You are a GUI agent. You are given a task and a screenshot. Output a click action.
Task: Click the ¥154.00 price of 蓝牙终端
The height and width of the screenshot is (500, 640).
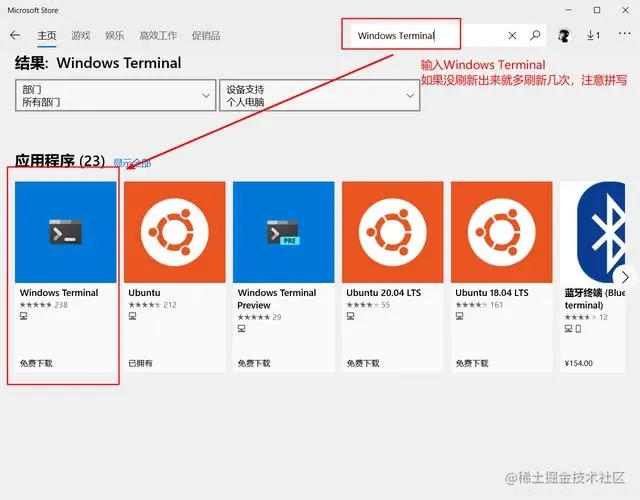579,363
